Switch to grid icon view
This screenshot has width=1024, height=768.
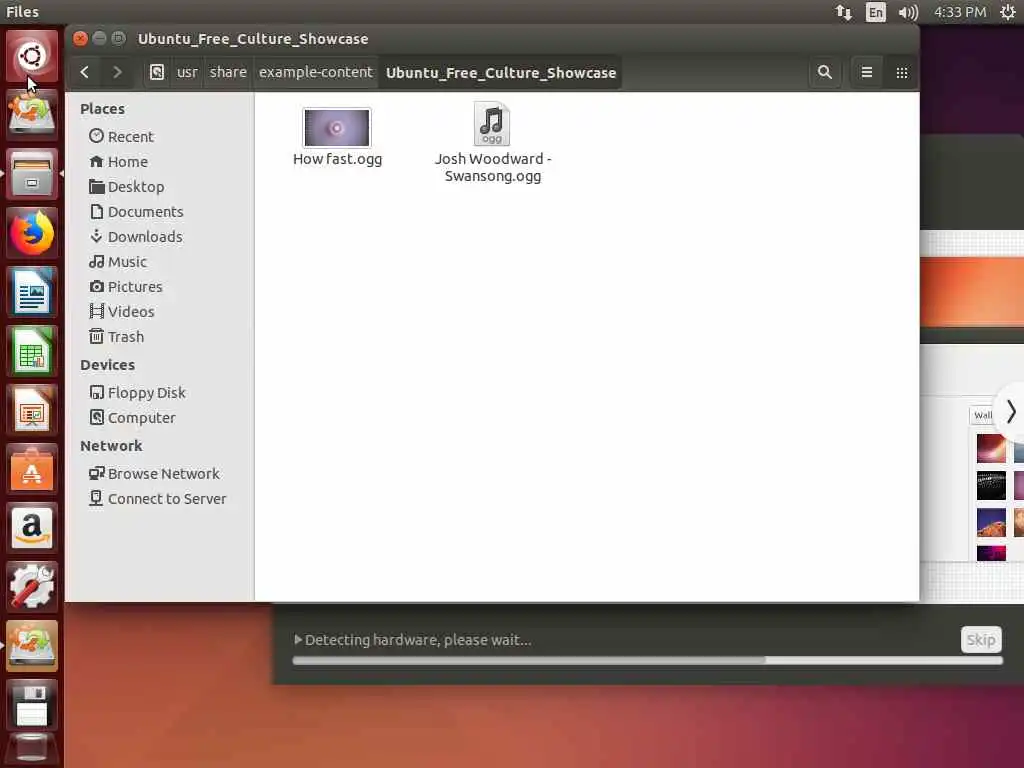[901, 72]
